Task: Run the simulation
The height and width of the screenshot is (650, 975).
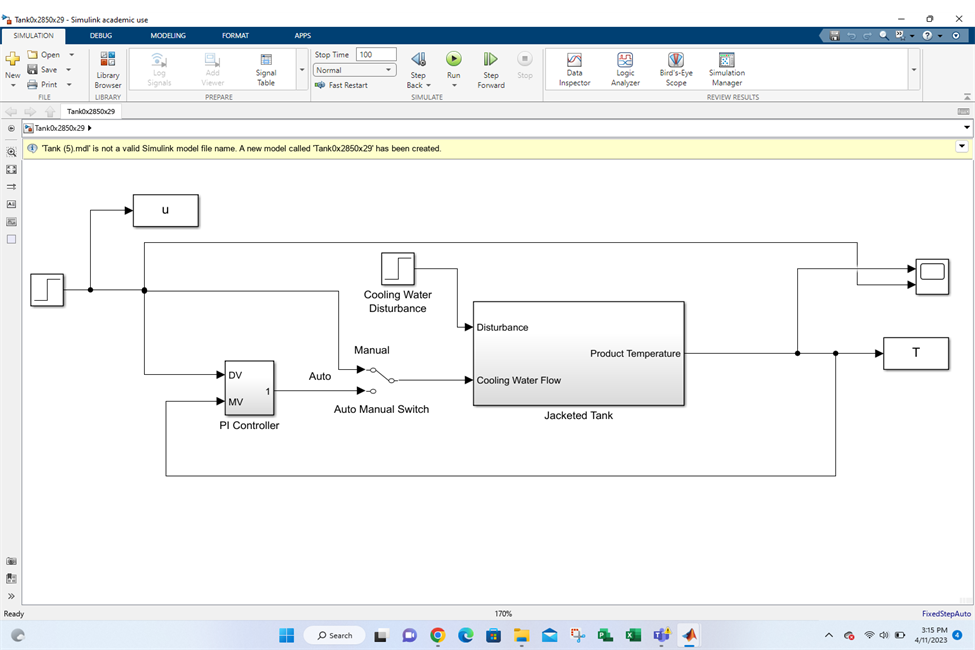Action: [x=454, y=61]
